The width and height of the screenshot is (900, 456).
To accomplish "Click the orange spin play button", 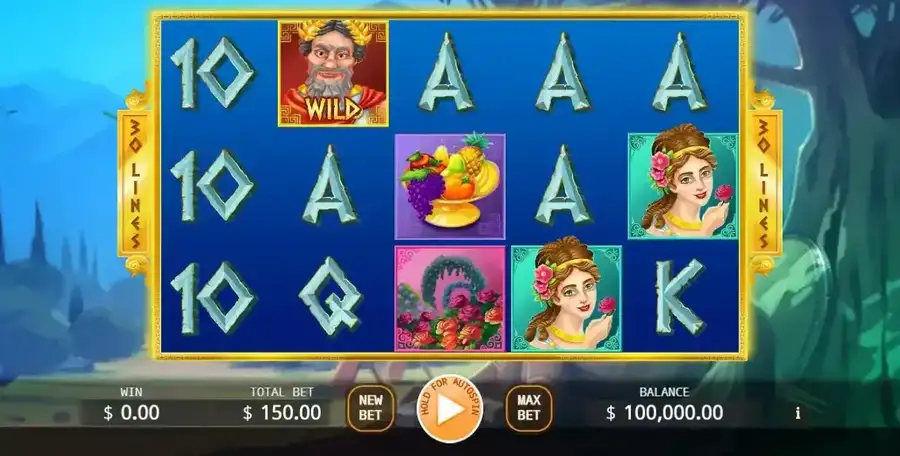I will point(449,408).
